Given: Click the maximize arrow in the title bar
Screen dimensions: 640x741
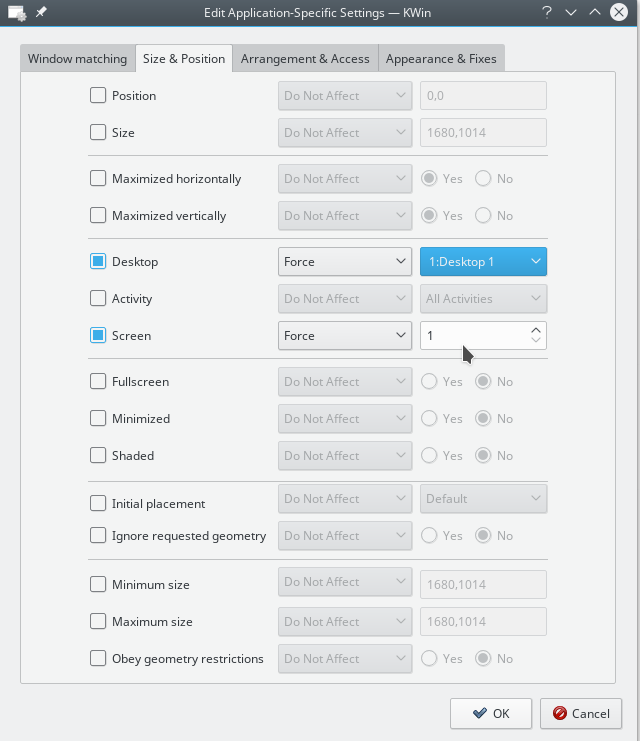Looking at the screenshot, I should point(595,13).
